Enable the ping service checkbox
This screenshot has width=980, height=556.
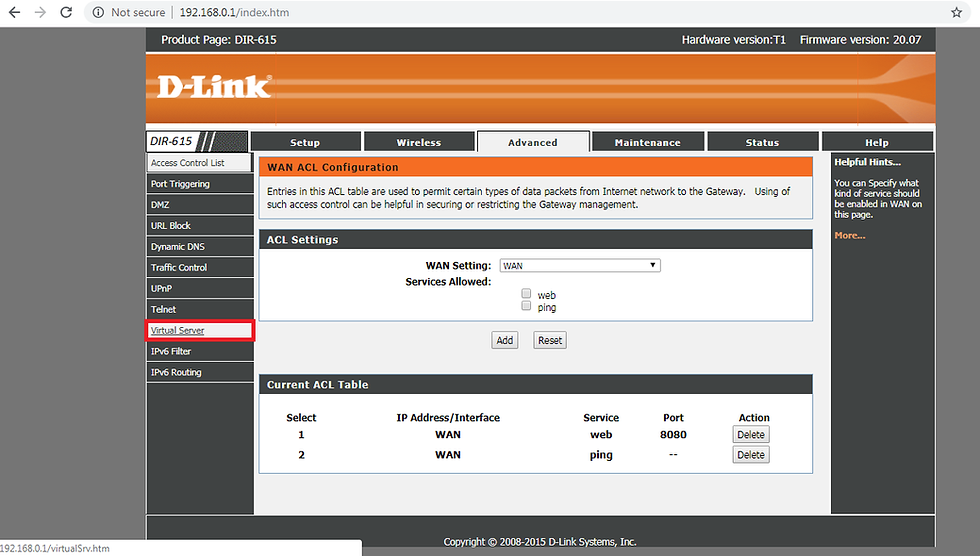[526, 305]
